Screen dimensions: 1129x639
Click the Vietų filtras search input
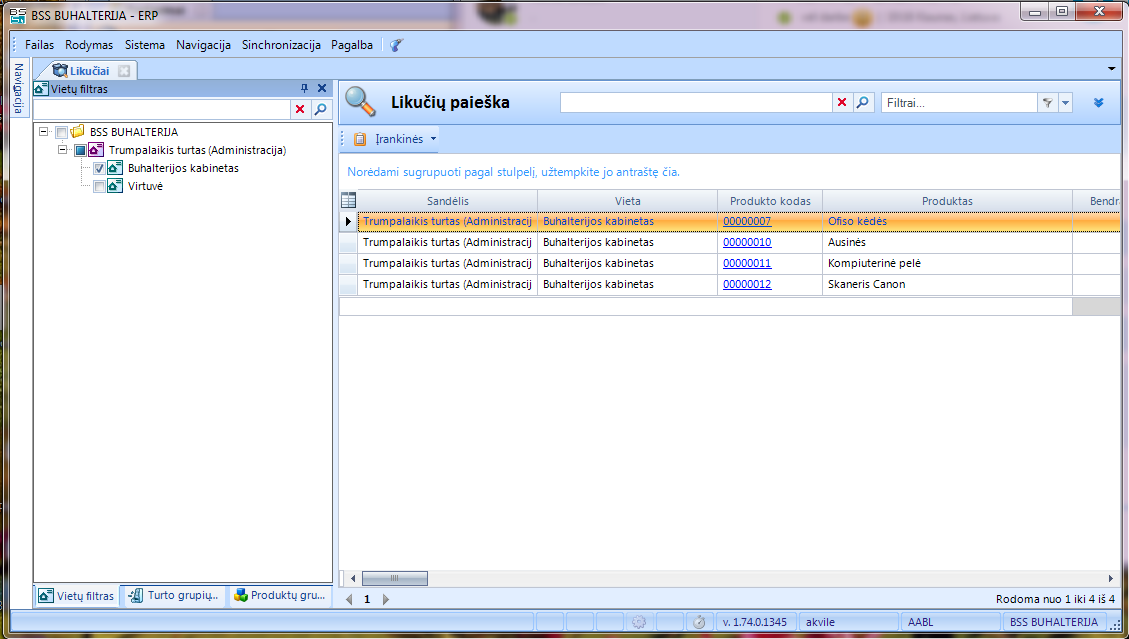[162, 110]
